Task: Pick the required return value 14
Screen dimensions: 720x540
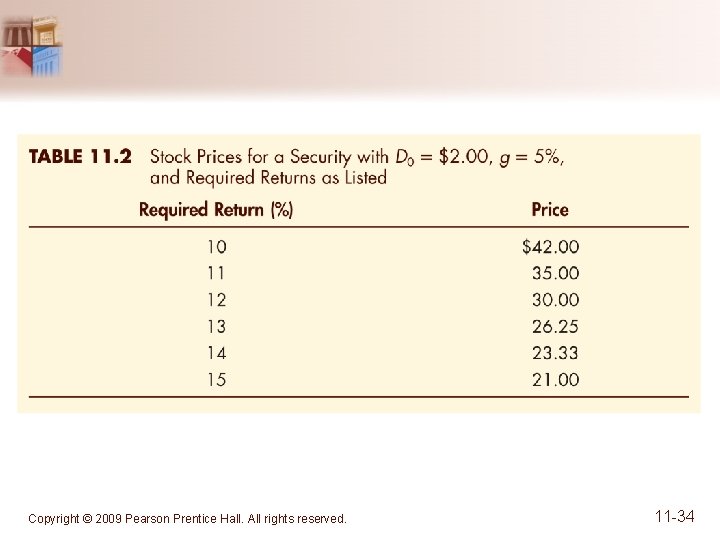Action: 216,353
